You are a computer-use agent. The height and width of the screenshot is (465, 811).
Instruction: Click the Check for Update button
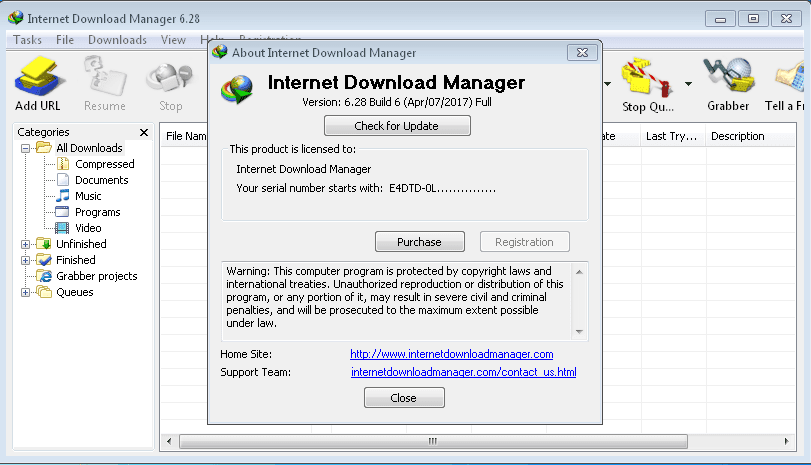point(397,126)
